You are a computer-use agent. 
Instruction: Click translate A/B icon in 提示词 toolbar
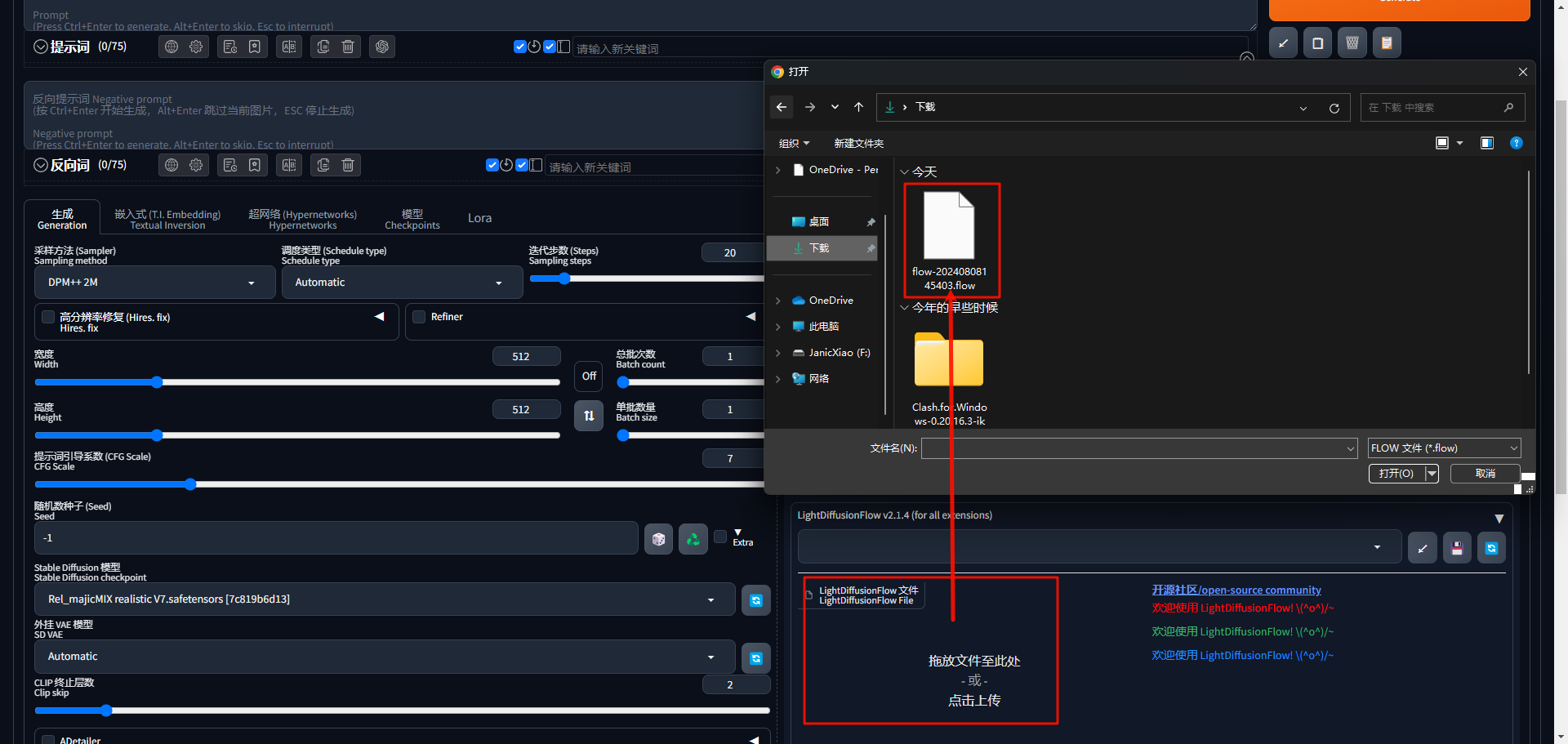pyautogui.click(x=289, y=47)
